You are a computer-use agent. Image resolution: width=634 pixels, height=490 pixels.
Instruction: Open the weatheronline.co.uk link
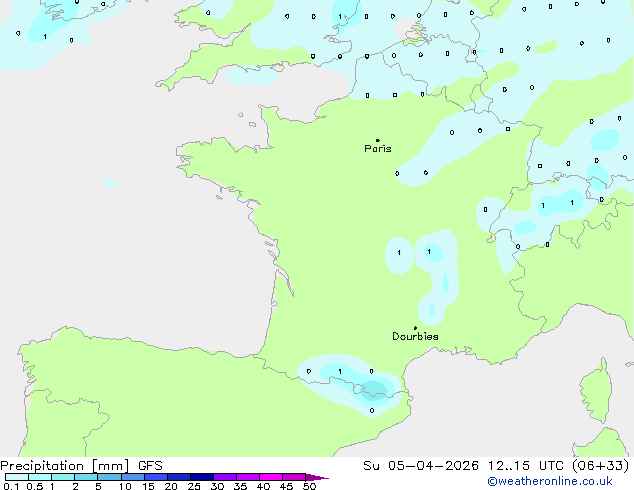click(x=550, y=481)
